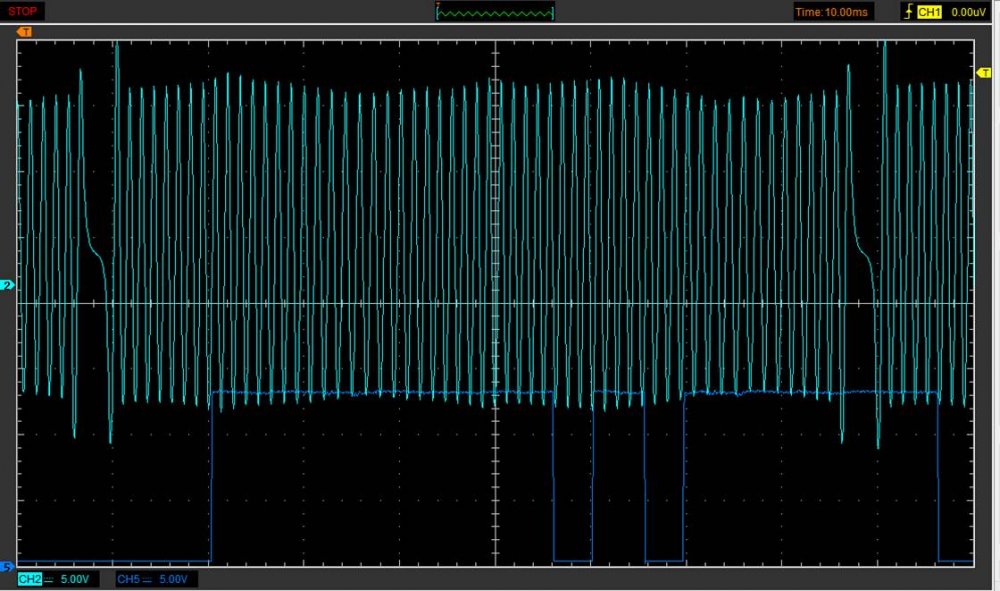Select the channel 5 ground level marker
The image size is (1000, 591).
8,567
